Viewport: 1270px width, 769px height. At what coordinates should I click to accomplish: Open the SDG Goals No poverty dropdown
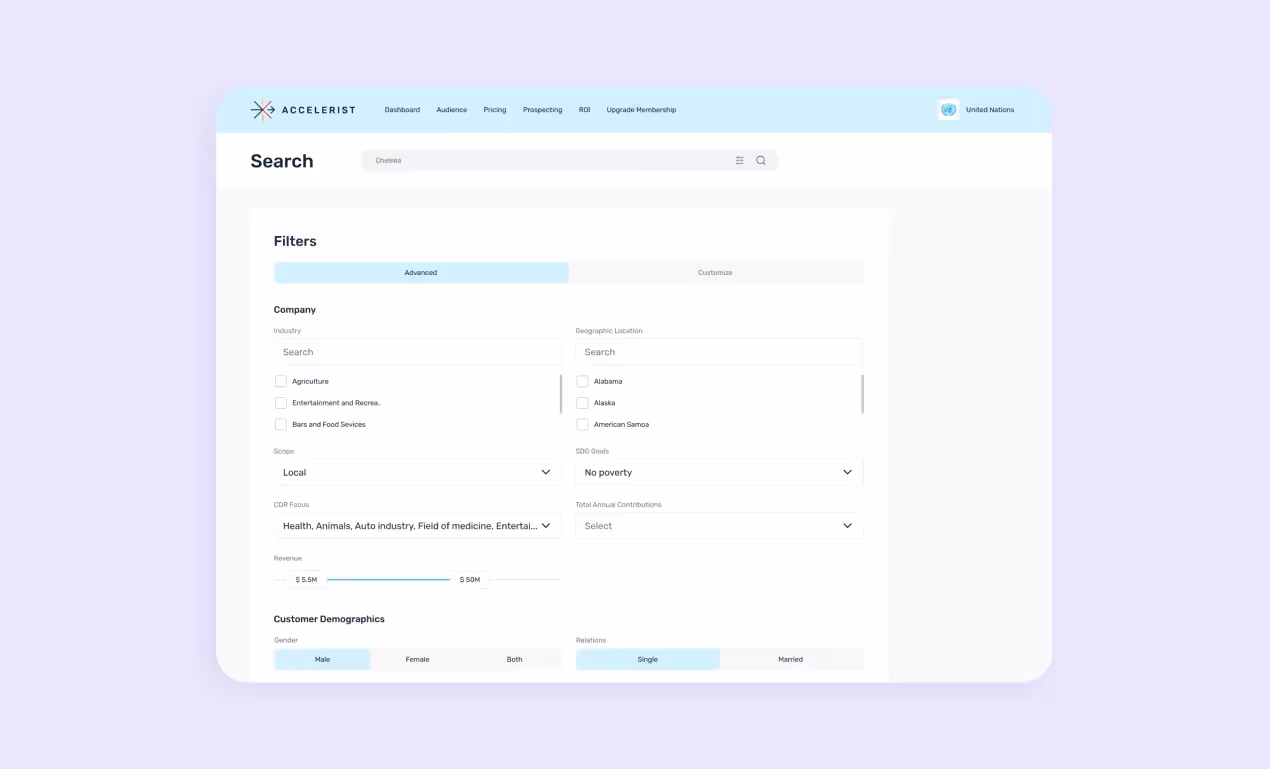718,472
